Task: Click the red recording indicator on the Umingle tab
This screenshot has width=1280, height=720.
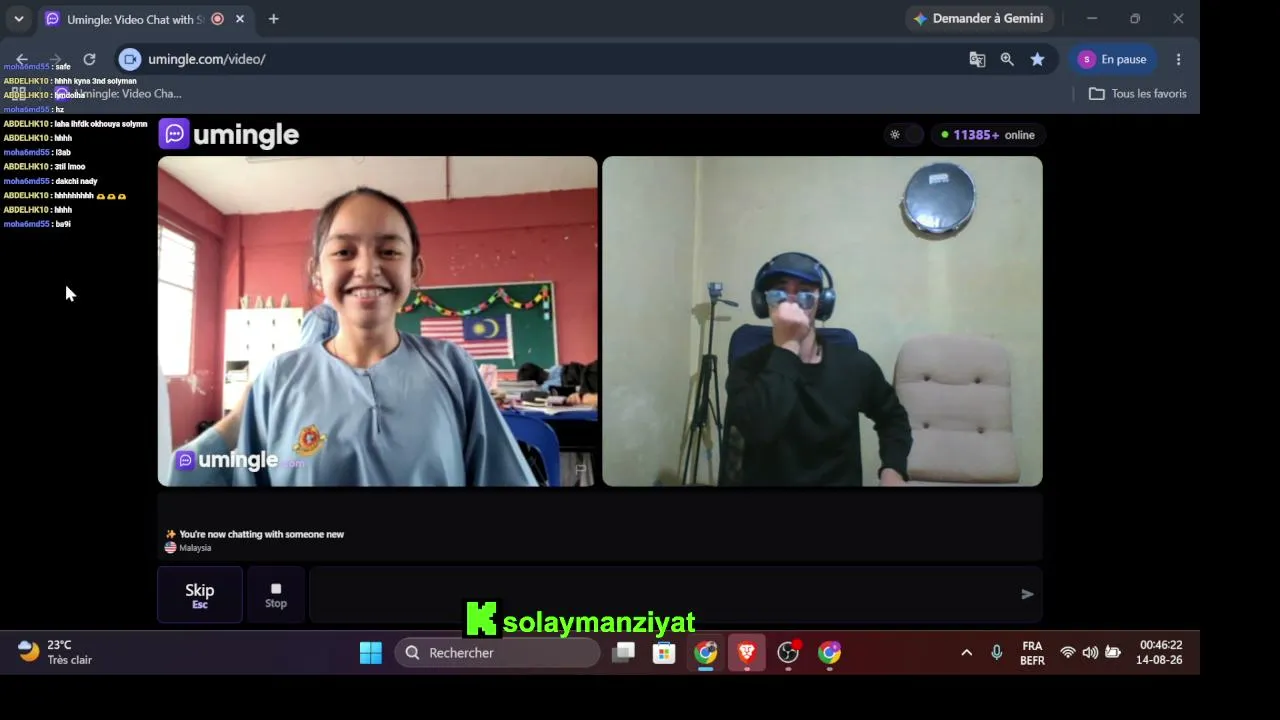Action: 217,19
